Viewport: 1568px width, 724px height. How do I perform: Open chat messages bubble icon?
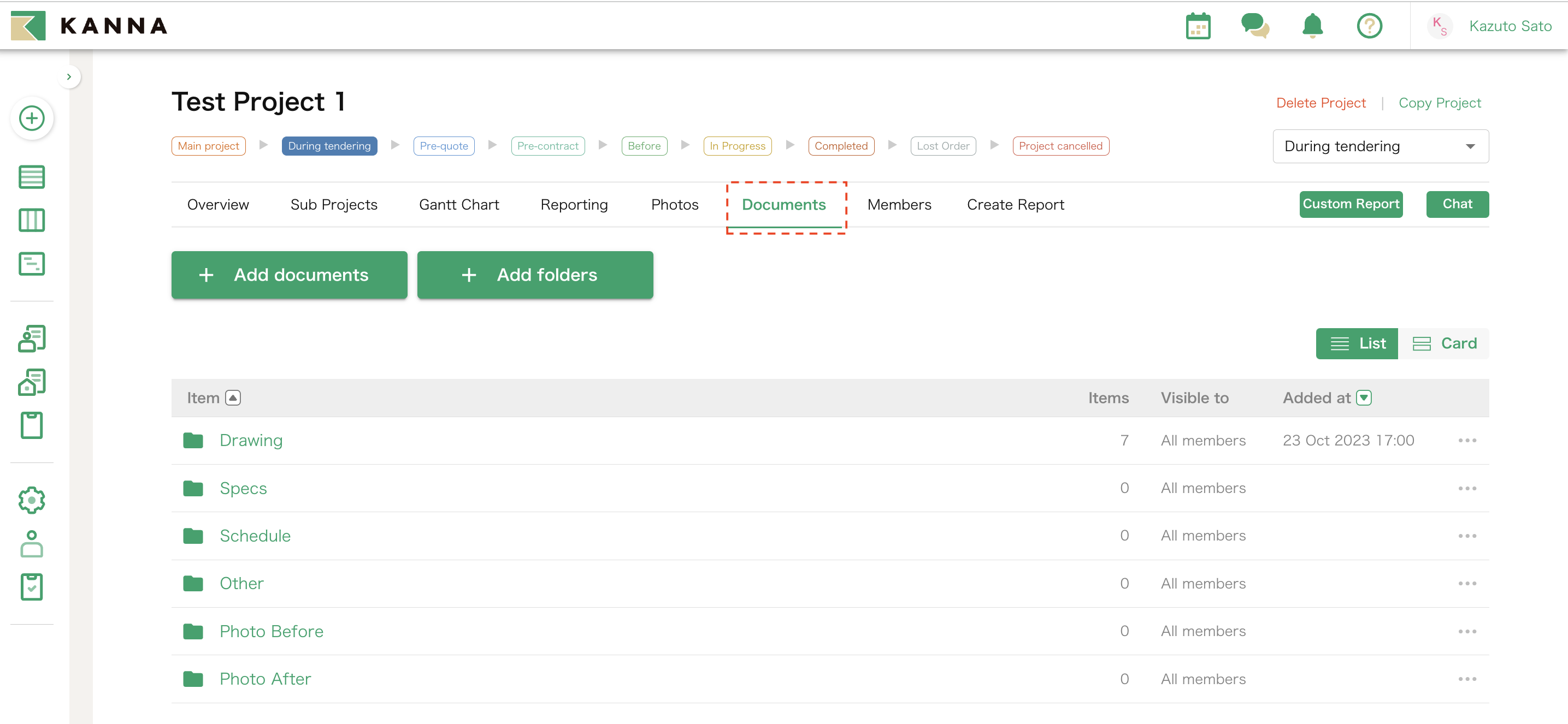(1254, 26)
